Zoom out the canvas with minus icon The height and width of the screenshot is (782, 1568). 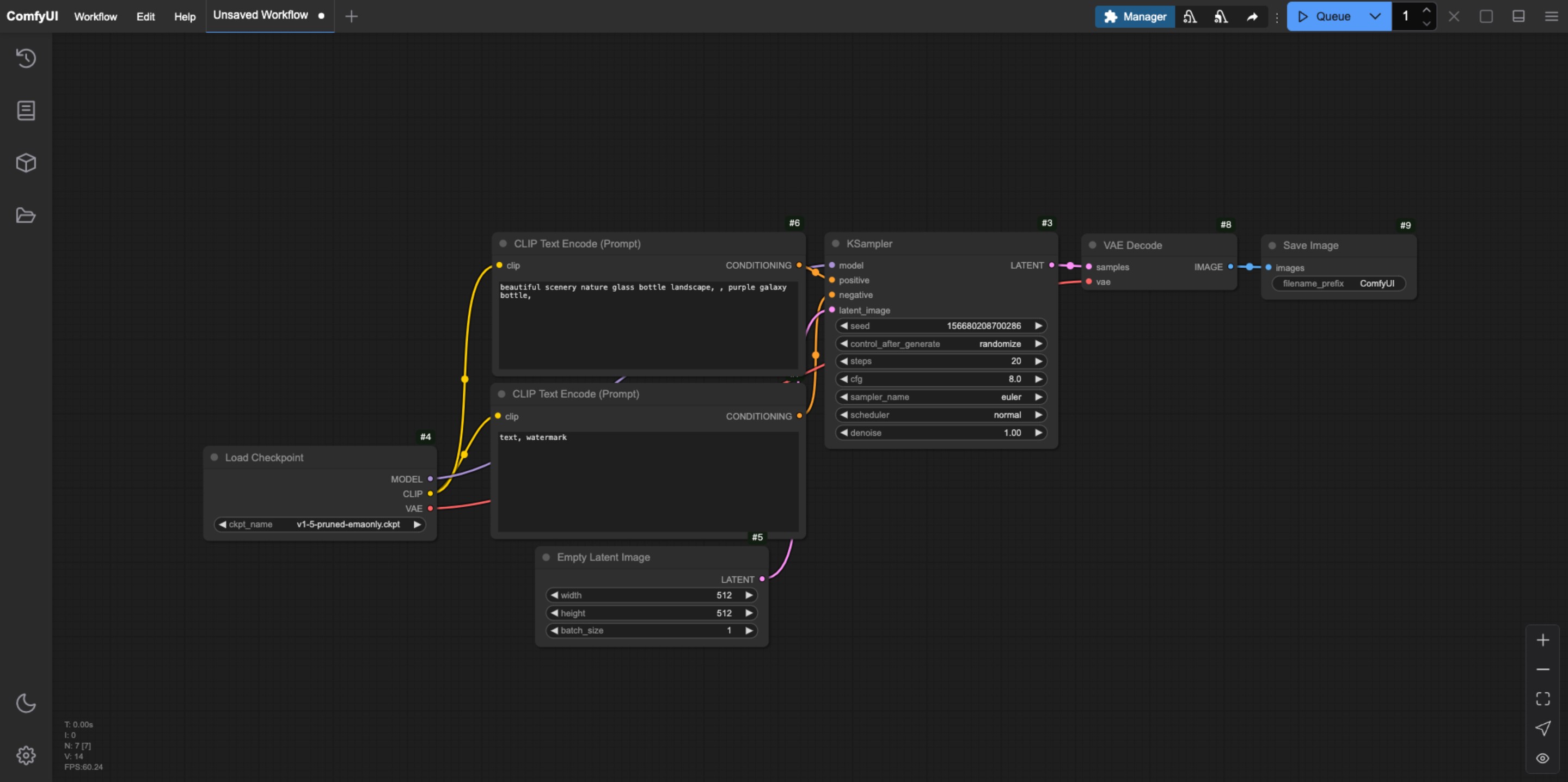point(1542,669)
